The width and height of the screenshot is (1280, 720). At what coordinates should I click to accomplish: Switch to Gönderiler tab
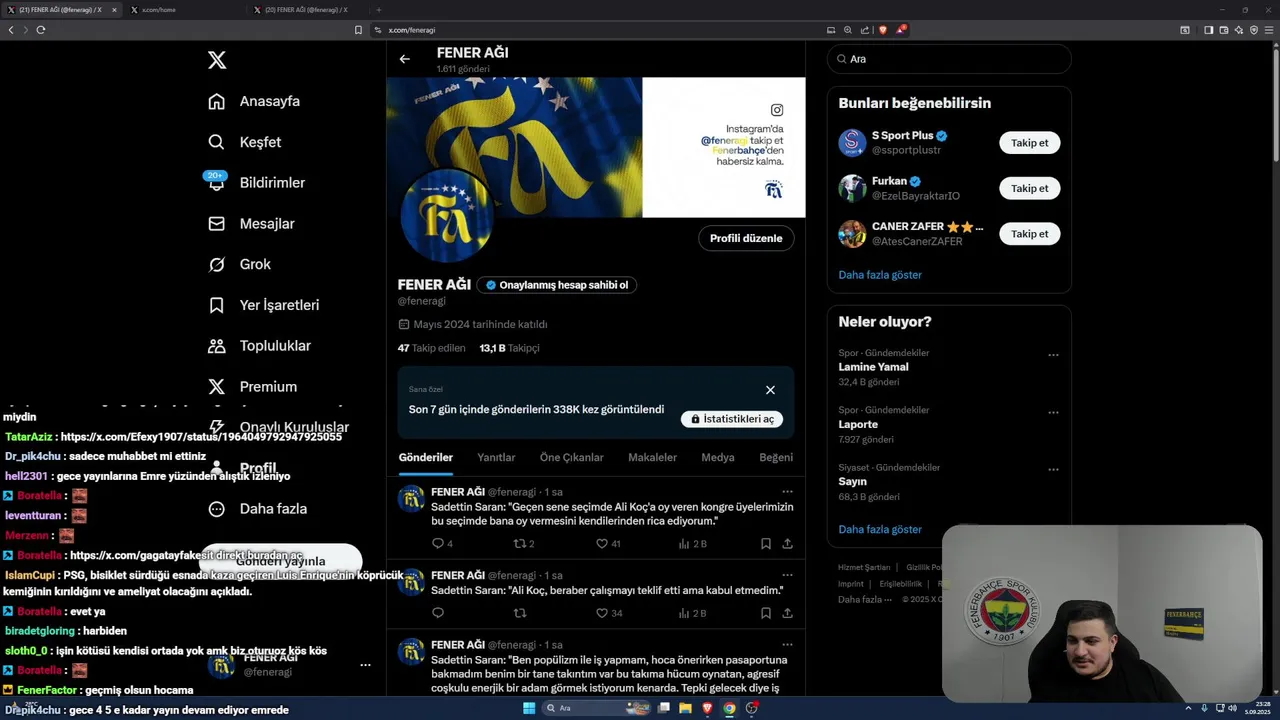[x=426, y=458]
